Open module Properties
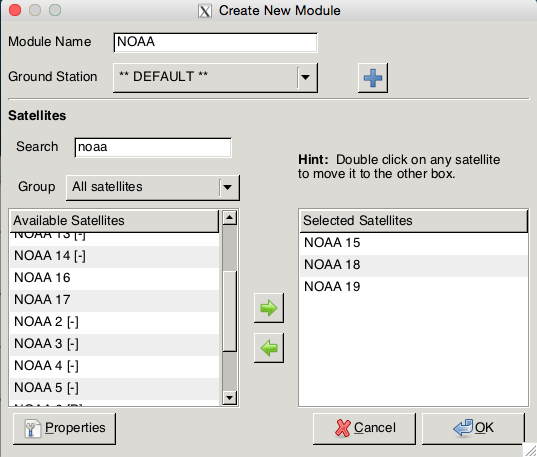 (64, 428)
